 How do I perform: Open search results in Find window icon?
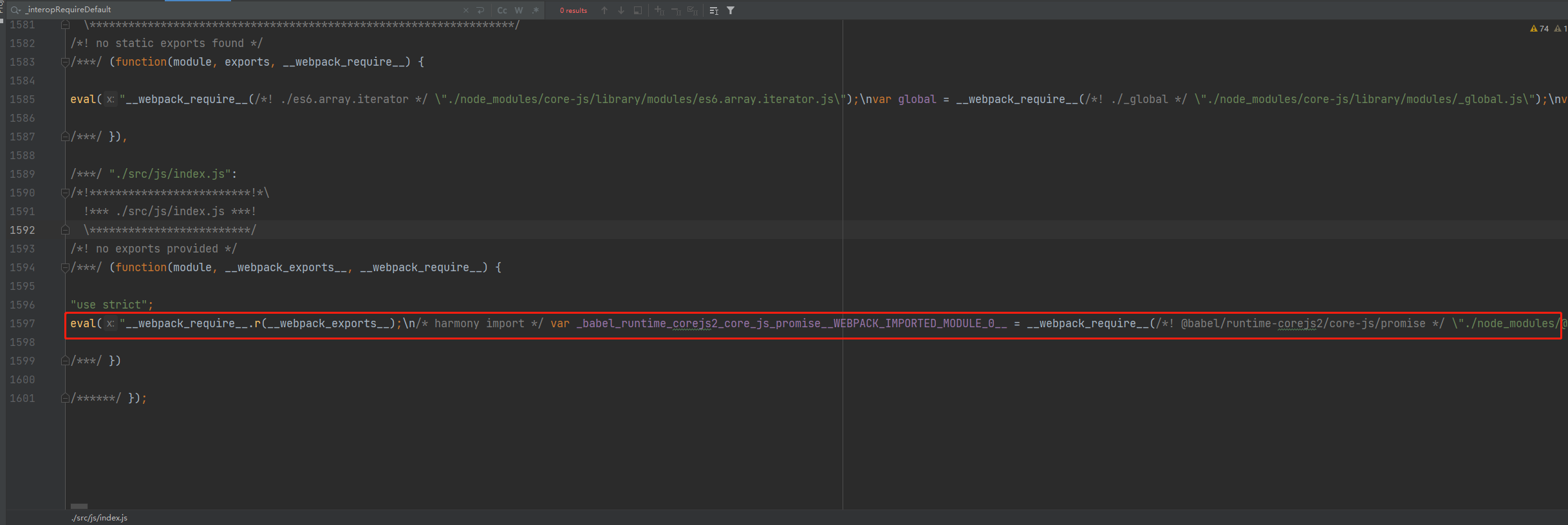[x=714, y=10]
